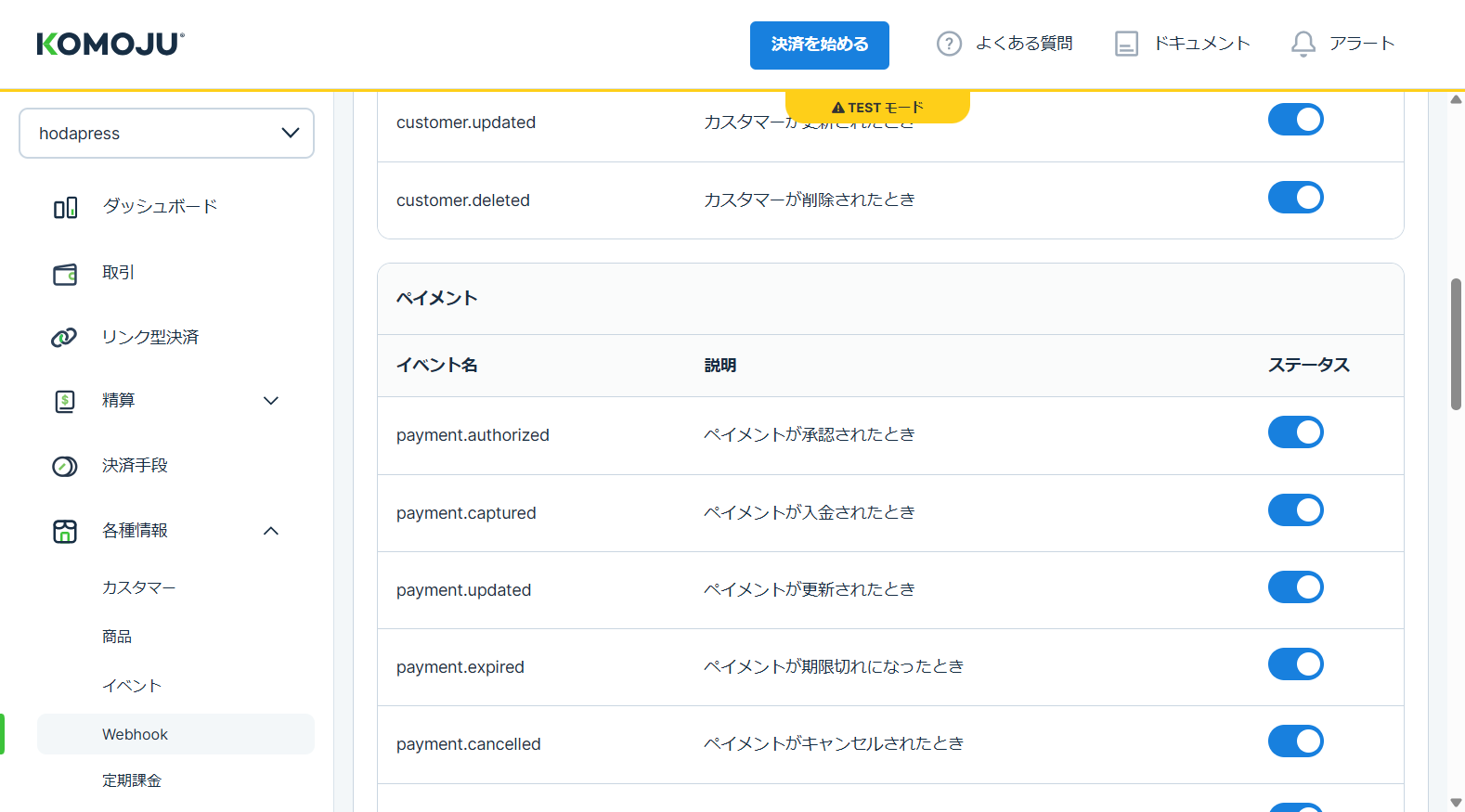
Task: Click the customer.deleted event name
Action: point(463,200)
